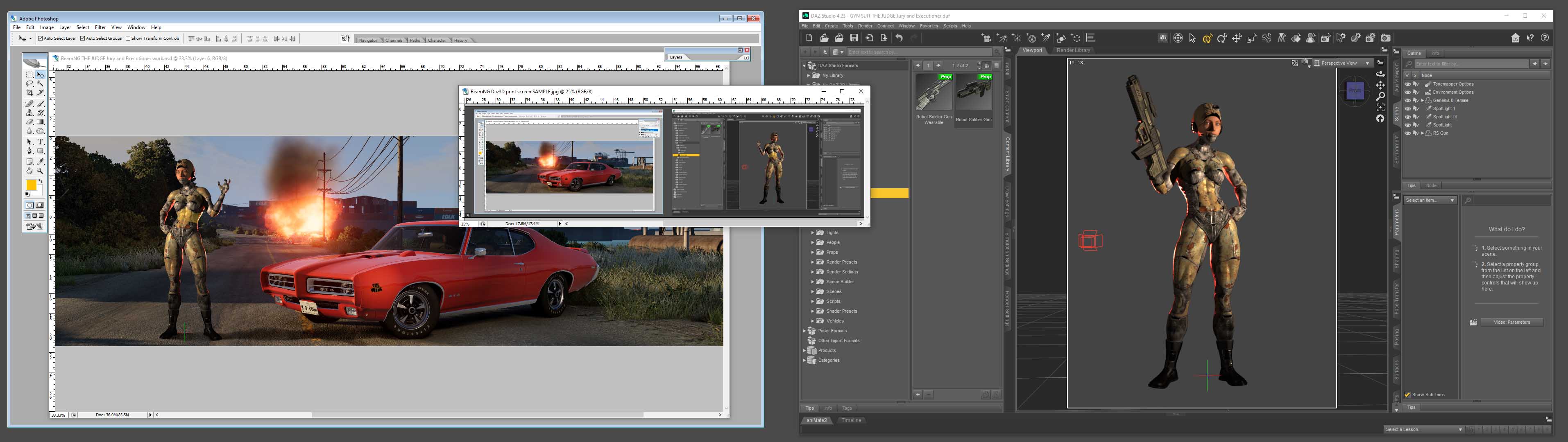Select the Robot Soldier Gun Wearable thumbnail

coord(934,92)
